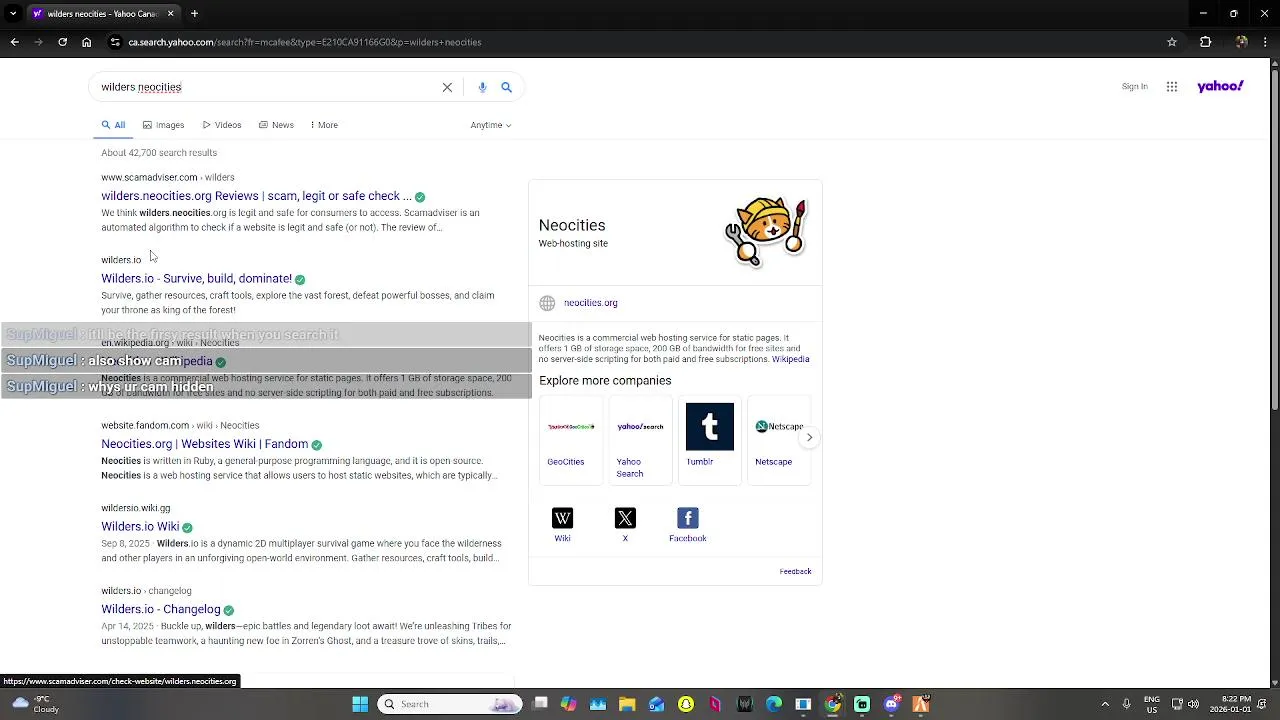Image resolution: width=1280 pixels, height=720 pixels.
Task: Click the Windows taskbar Search box
Action: (450, 704)
